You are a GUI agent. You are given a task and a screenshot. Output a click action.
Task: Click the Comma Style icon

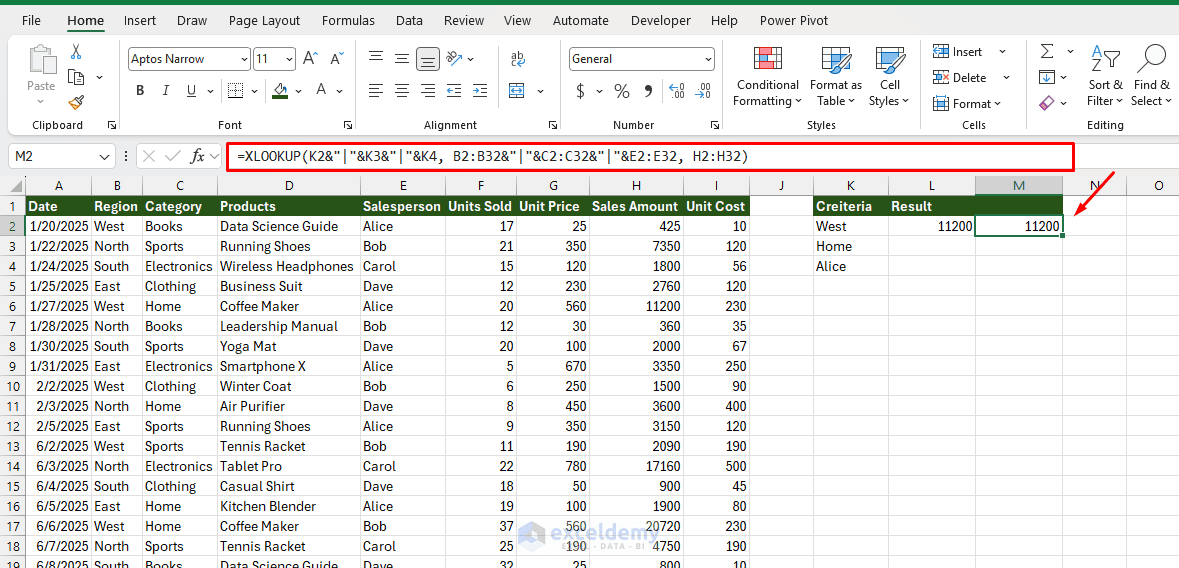pyautogui.click(x=648, y=91)
